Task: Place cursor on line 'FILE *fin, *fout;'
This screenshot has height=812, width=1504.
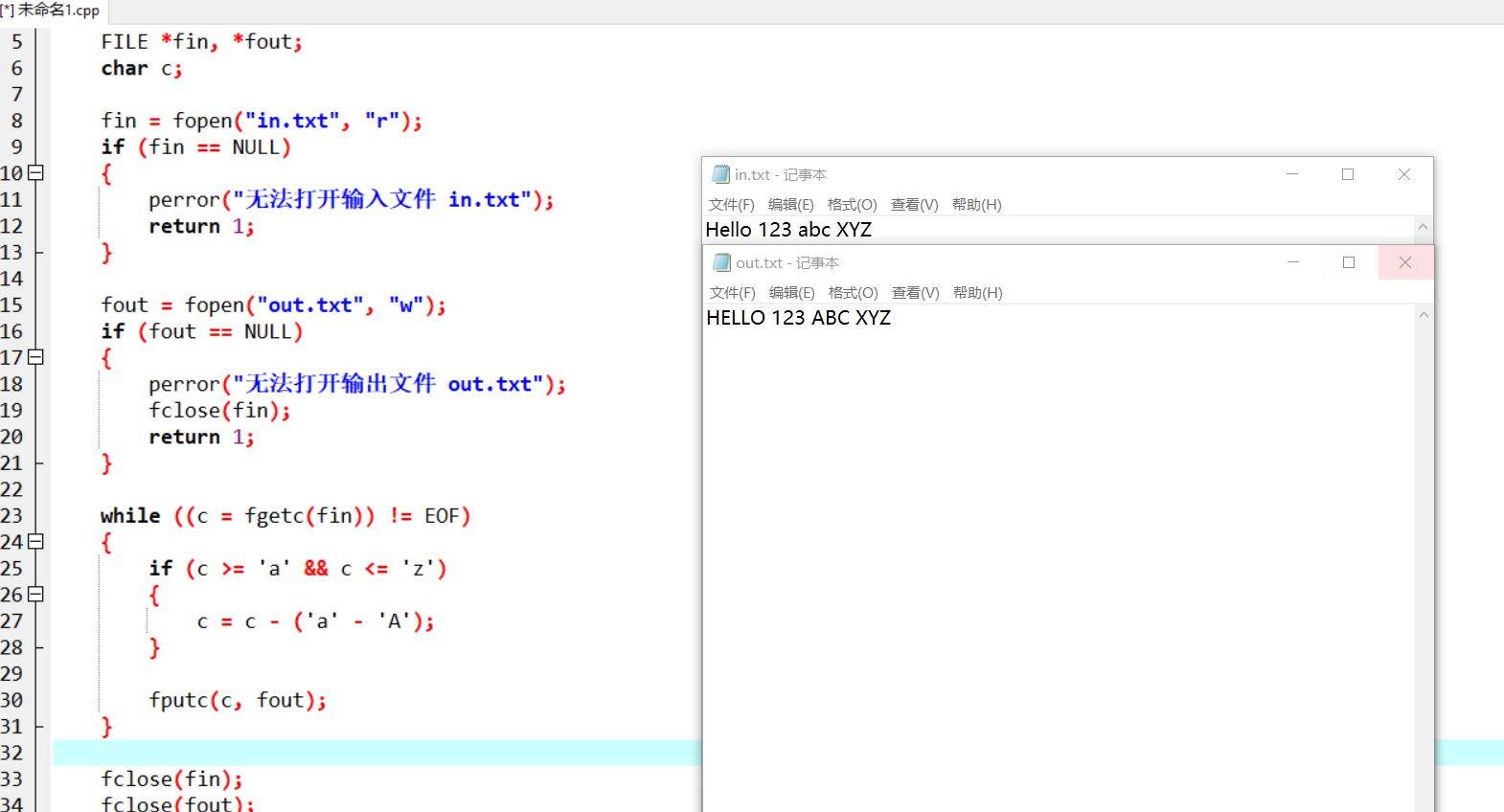Action: click(201, 42)
